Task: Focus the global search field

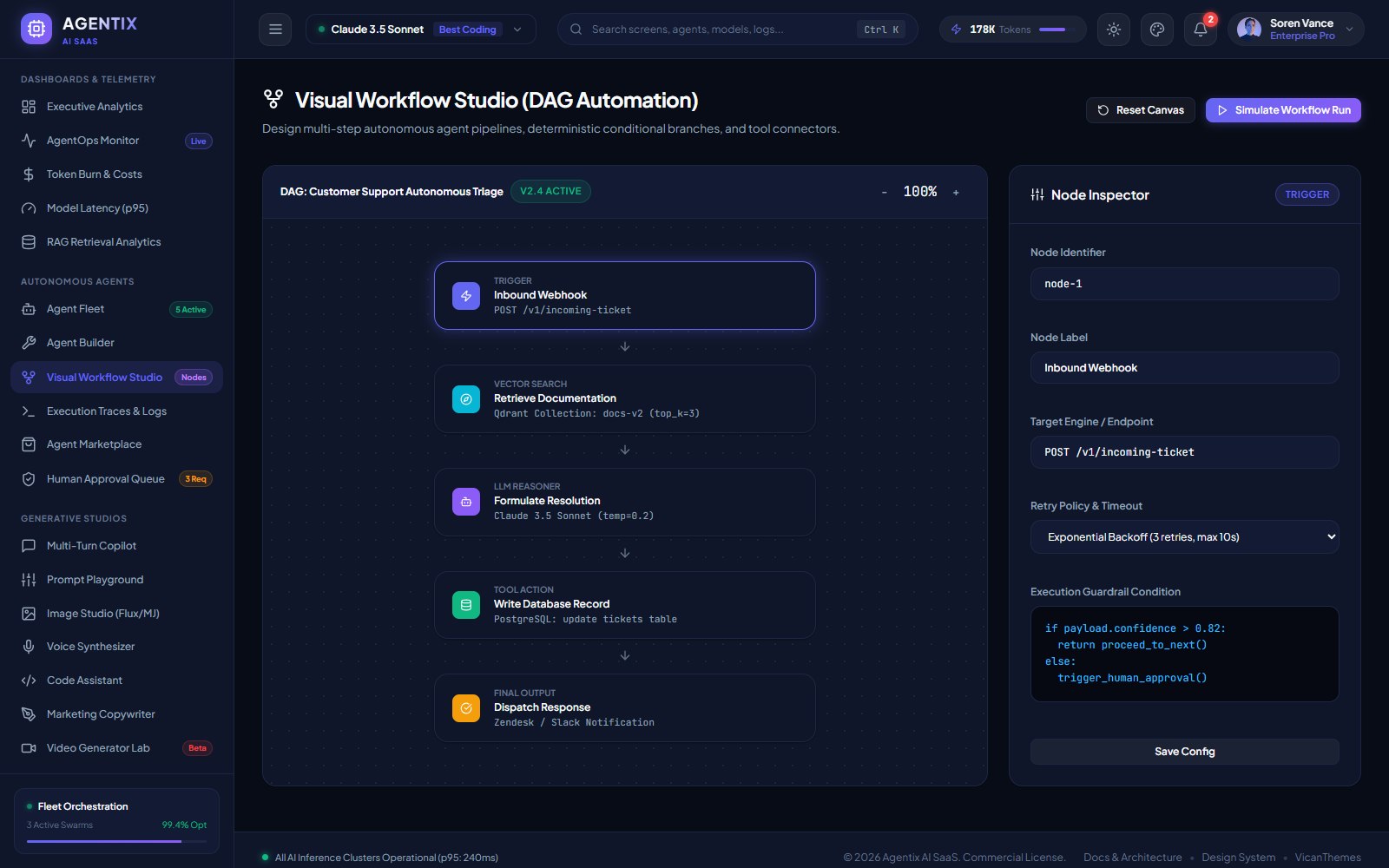Action: click(737, 30)
